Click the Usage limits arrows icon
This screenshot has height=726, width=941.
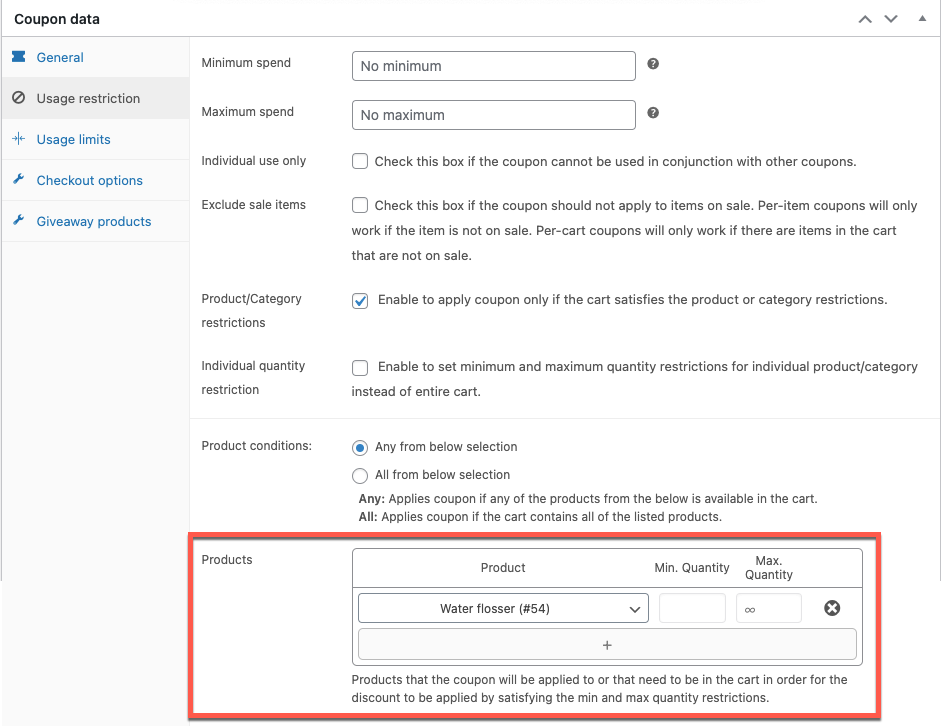point(19,139)
